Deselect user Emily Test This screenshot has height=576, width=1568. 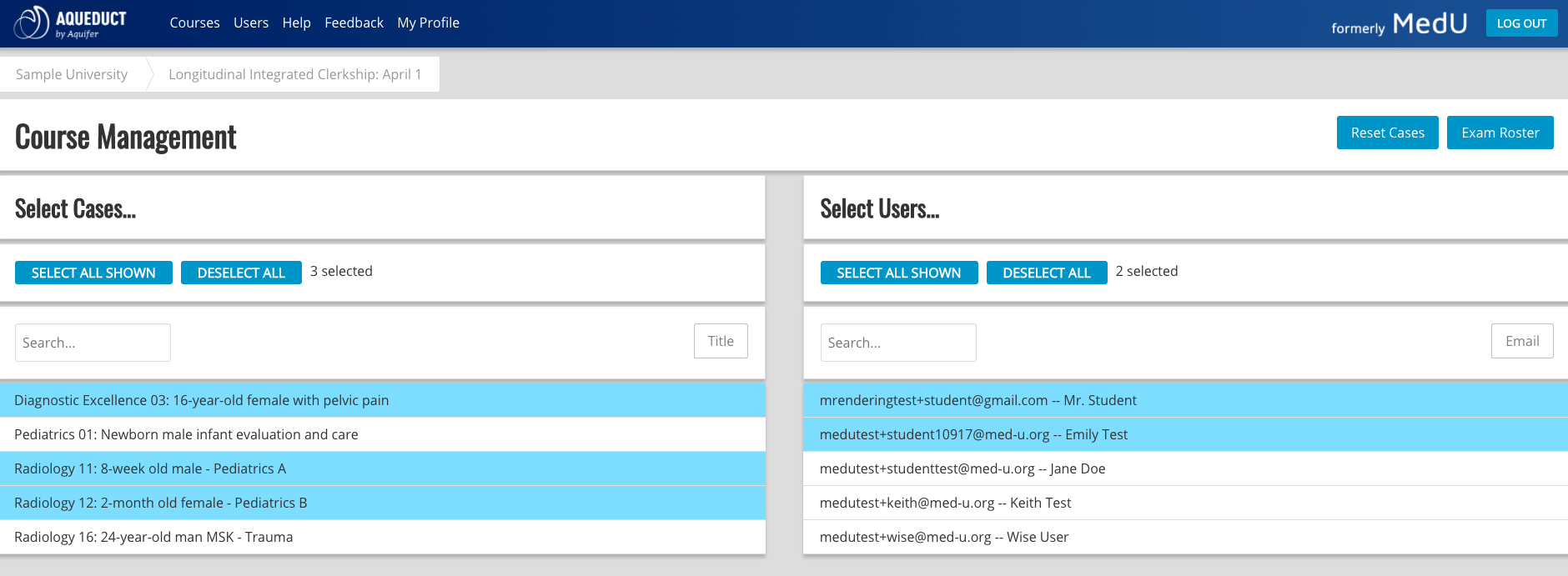pos(1185,434)
